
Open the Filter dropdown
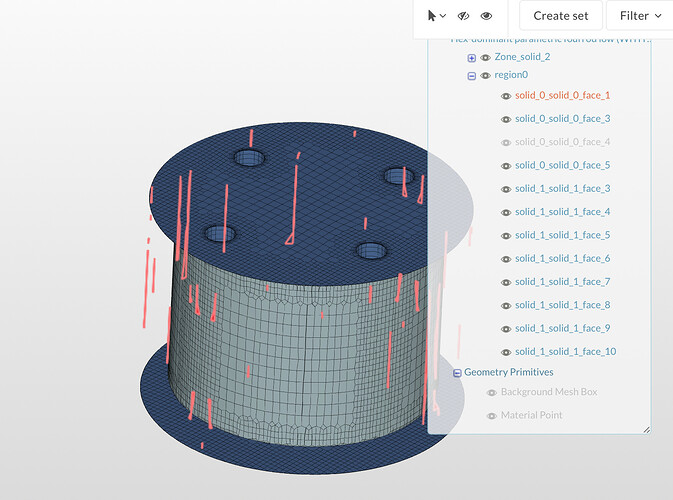click(x=640, y=16)
